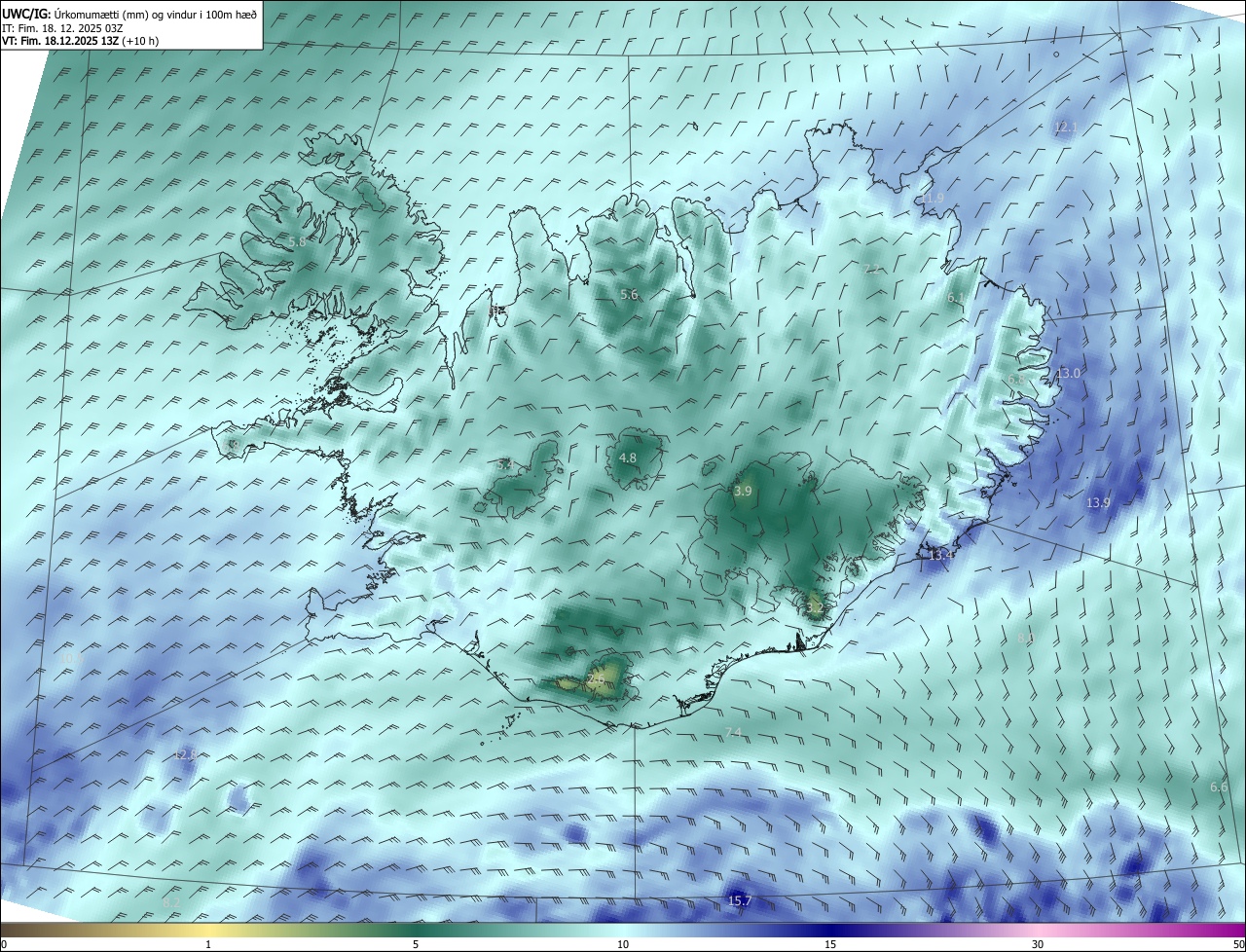1246x952 pixels.
Task: Click the 13.4 value label on the southeast coast
Action: (940, 555)
